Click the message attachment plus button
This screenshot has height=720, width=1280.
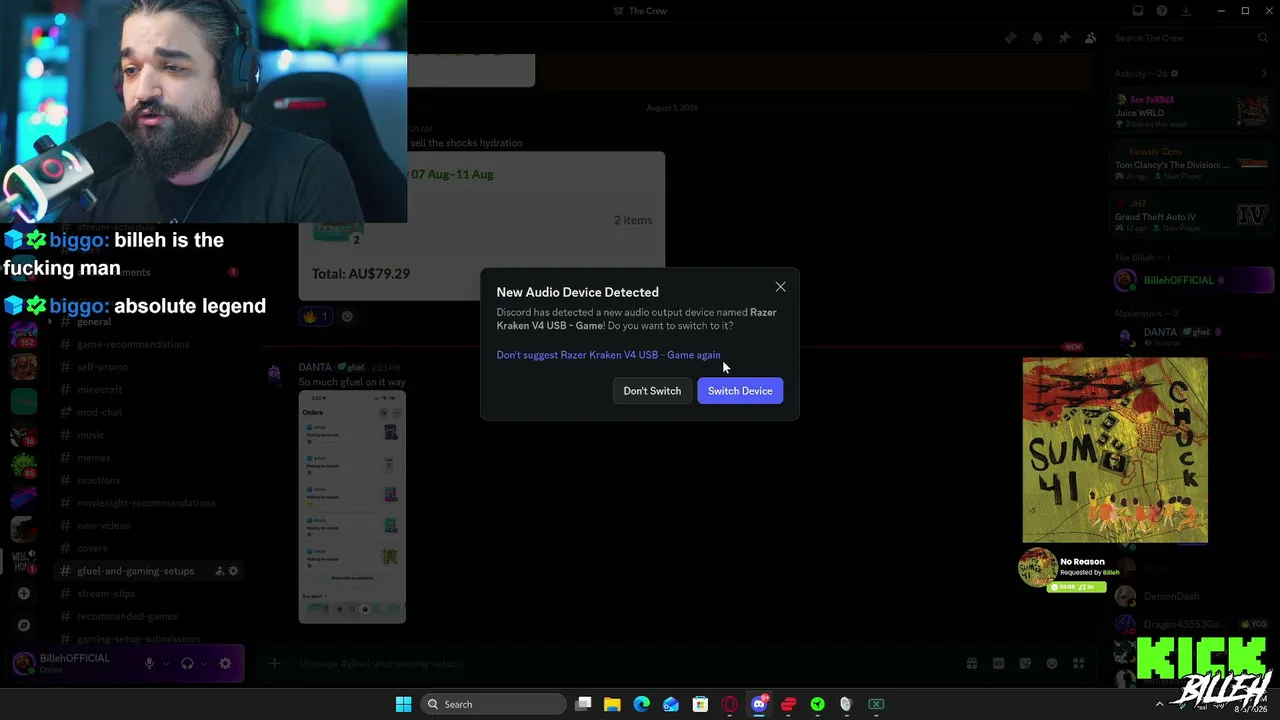pos(275,663)
